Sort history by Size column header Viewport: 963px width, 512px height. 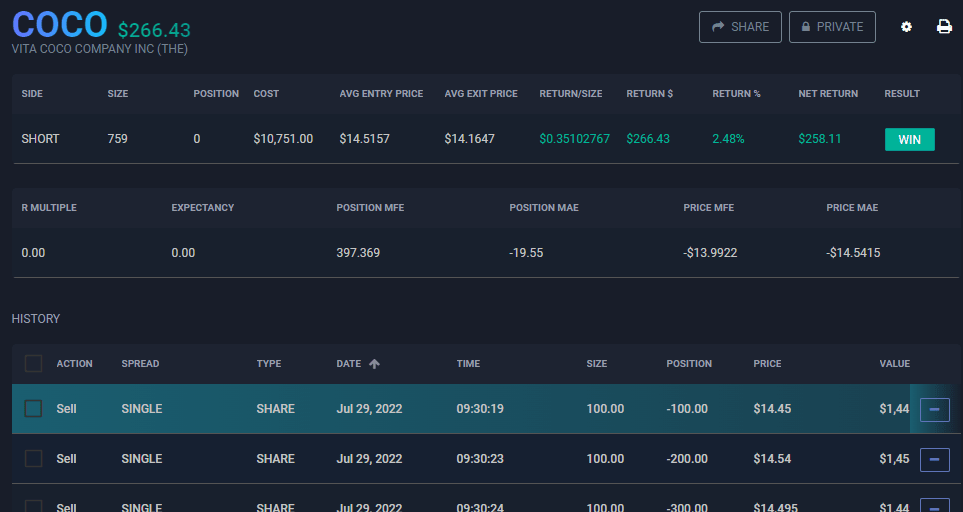pyautogui.click(x=597, y=364)
